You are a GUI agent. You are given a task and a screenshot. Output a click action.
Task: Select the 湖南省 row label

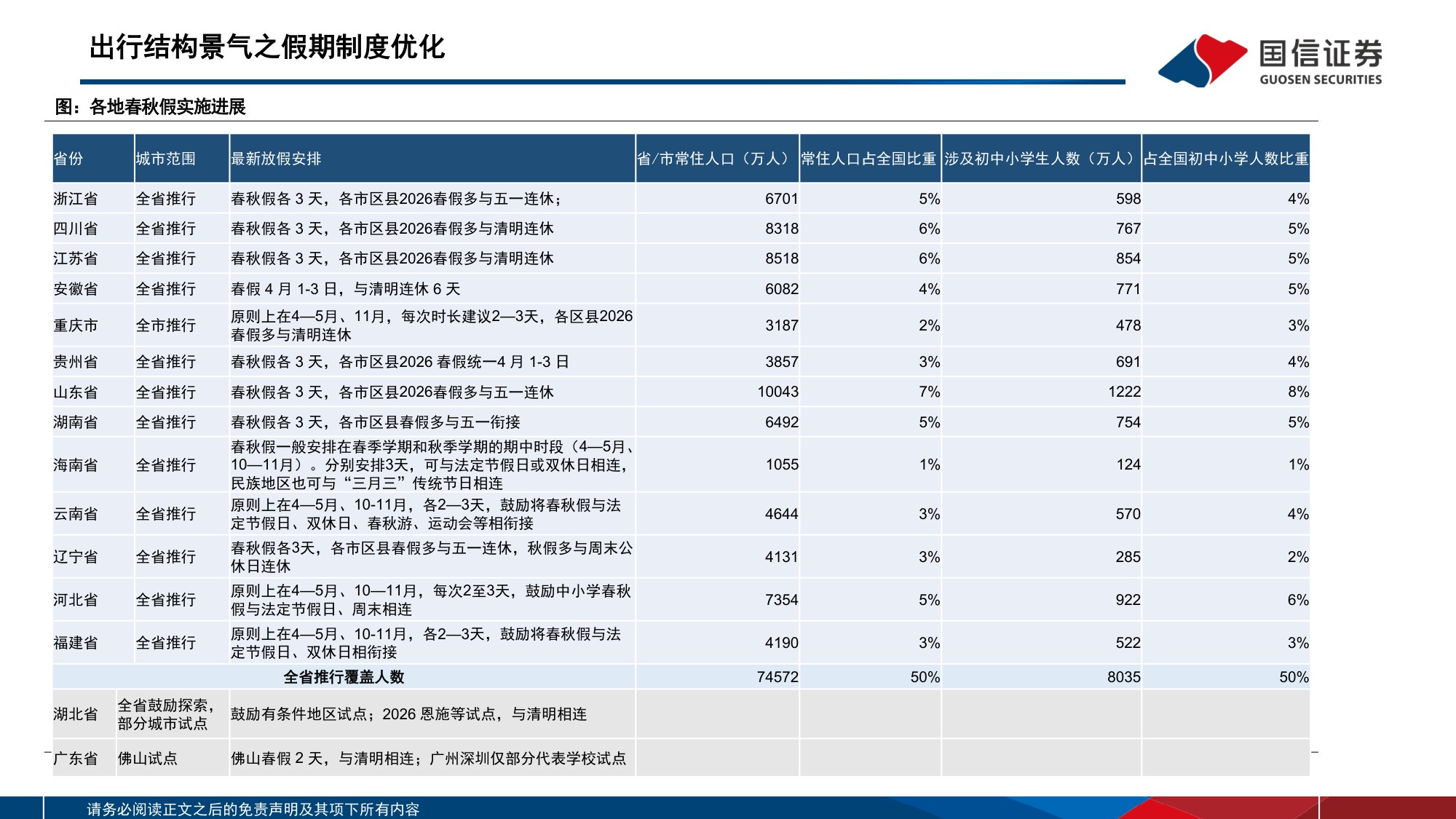(x=76, y=422)
